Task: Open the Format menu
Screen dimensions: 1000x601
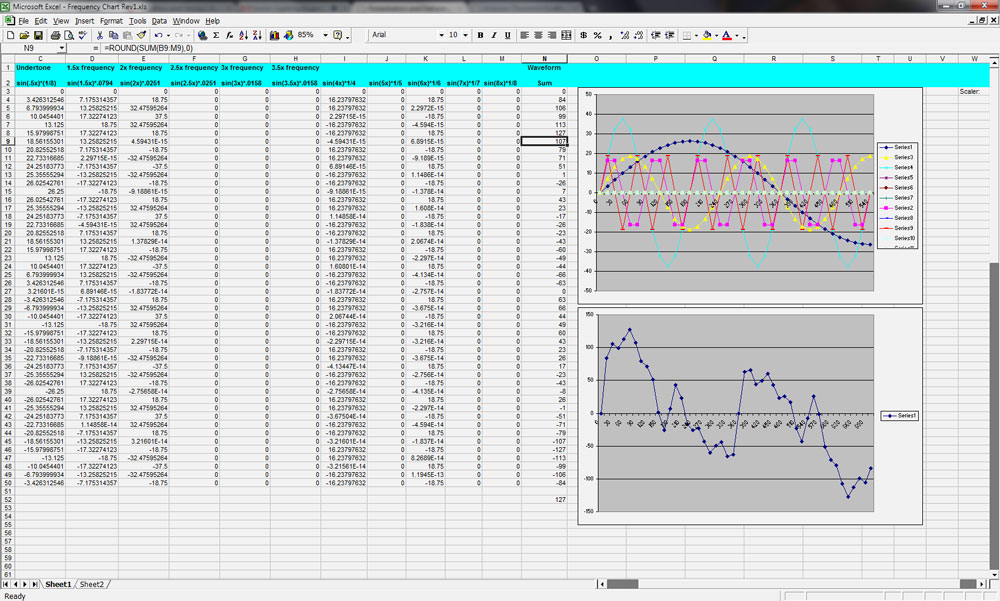Action: coord(111,21)
